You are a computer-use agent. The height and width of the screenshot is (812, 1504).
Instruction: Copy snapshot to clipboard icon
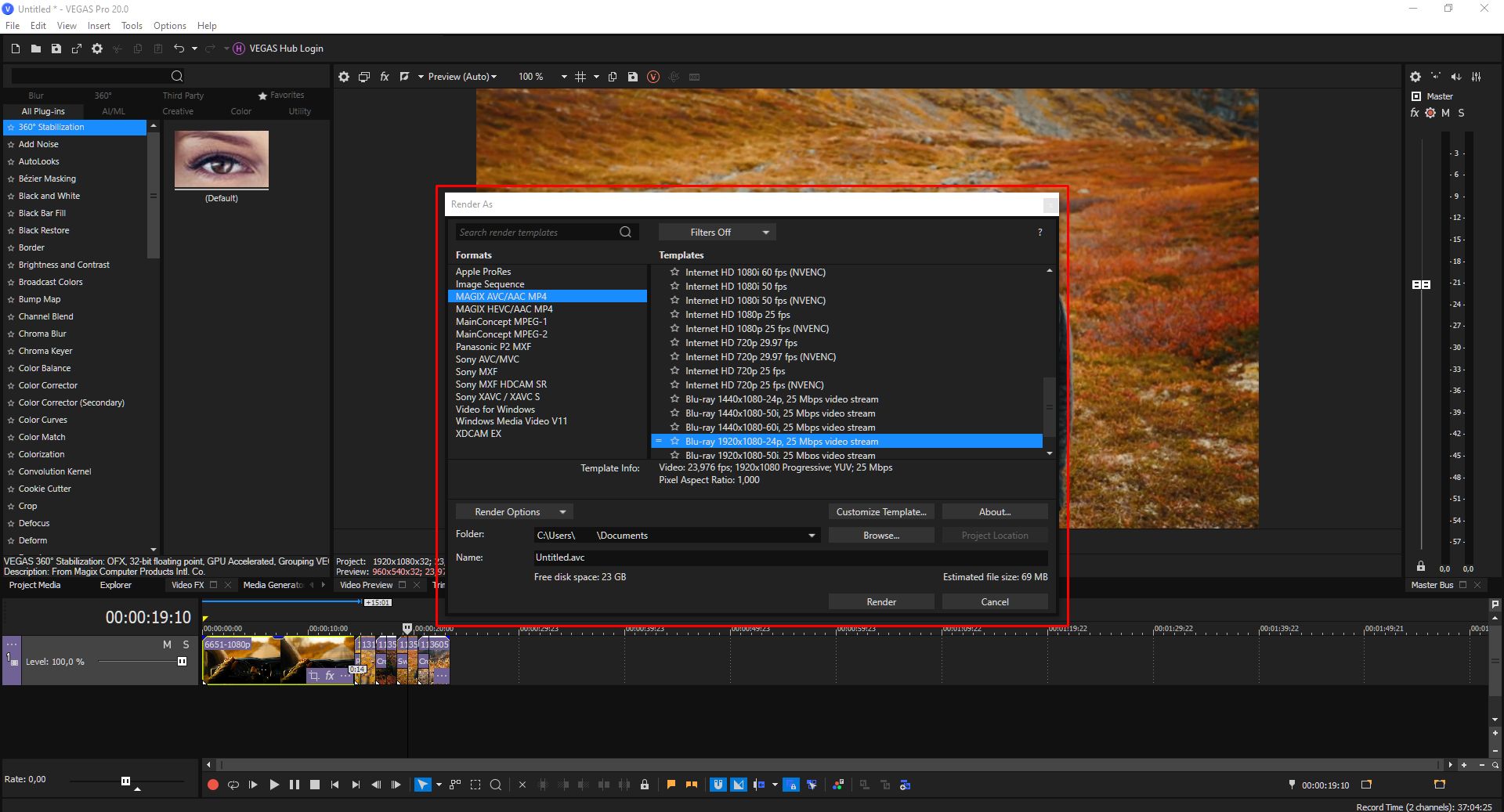tap(613, 77)
